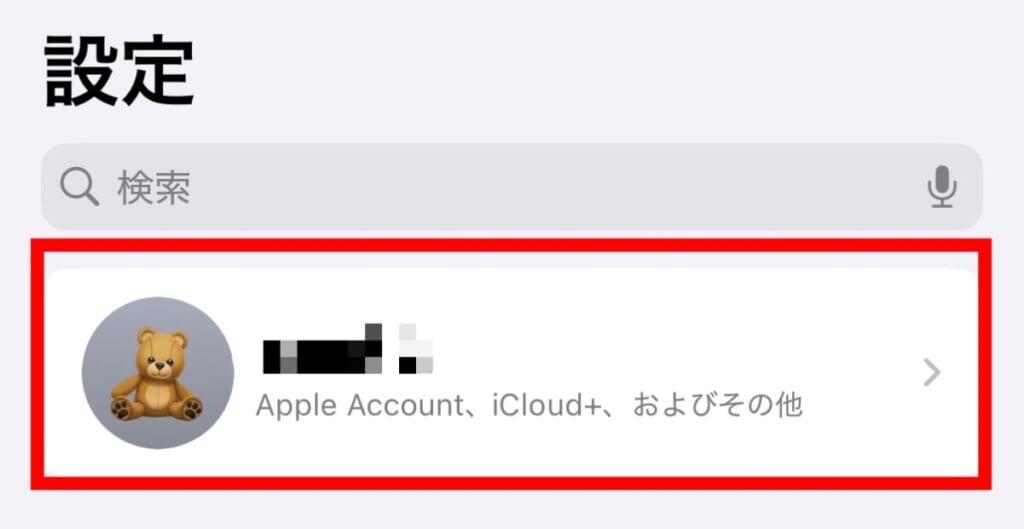Click empty space inside the search bar
Viewport: 1024px width, 529px height.
click(x=555, y=187)
